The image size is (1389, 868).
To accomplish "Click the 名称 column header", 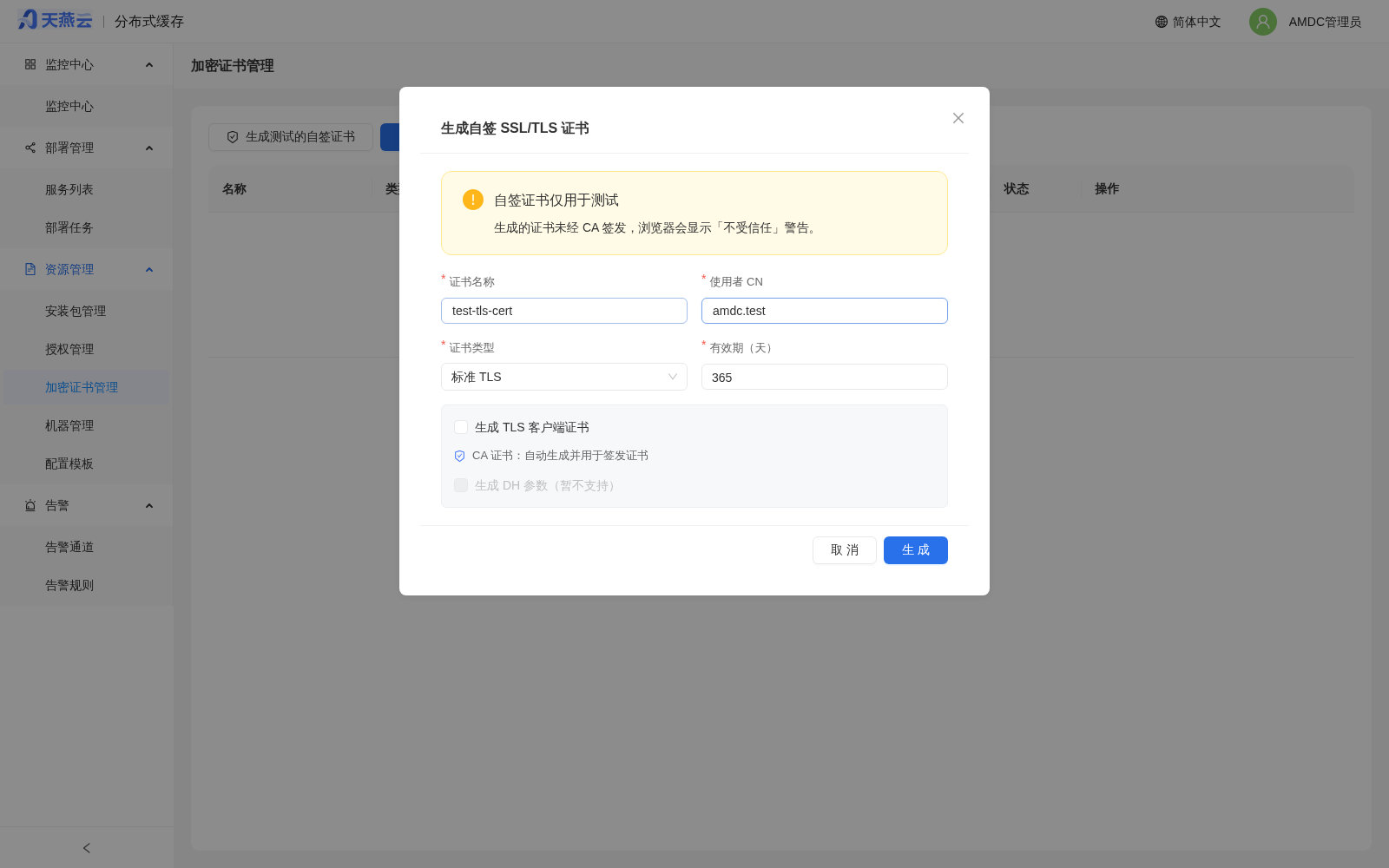I will [234, 188].
